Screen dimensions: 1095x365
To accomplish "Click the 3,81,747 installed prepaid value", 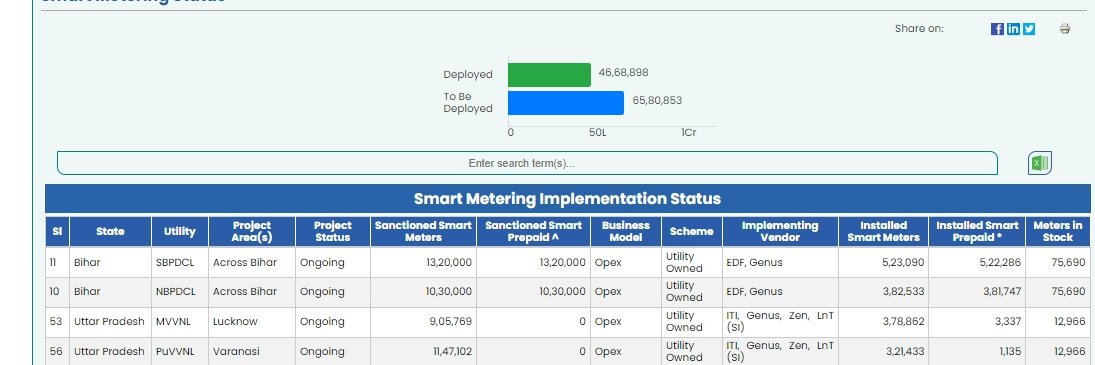I will click(1002, 292).
